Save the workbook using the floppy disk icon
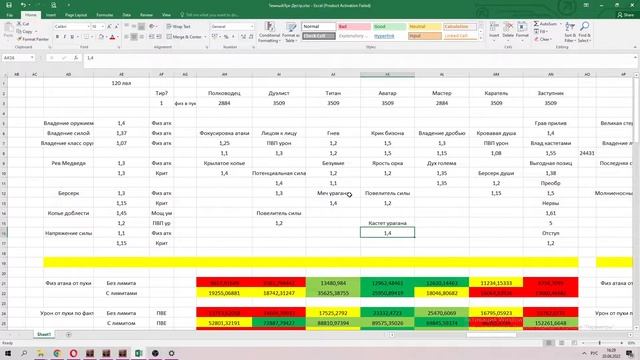Screen dimensions: 640x360 coord(9,5)
